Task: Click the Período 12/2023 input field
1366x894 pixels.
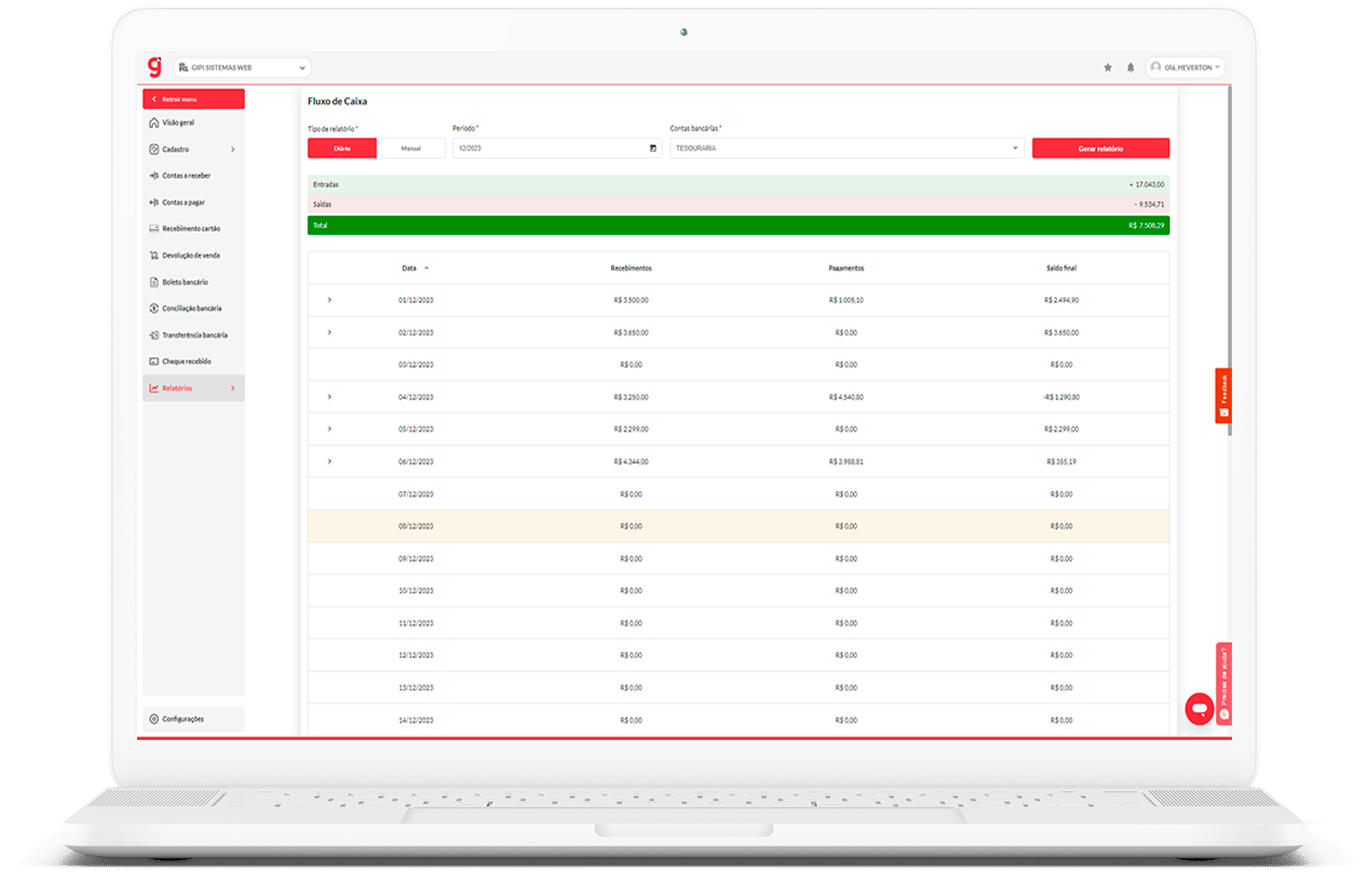Action: point(557,148)
